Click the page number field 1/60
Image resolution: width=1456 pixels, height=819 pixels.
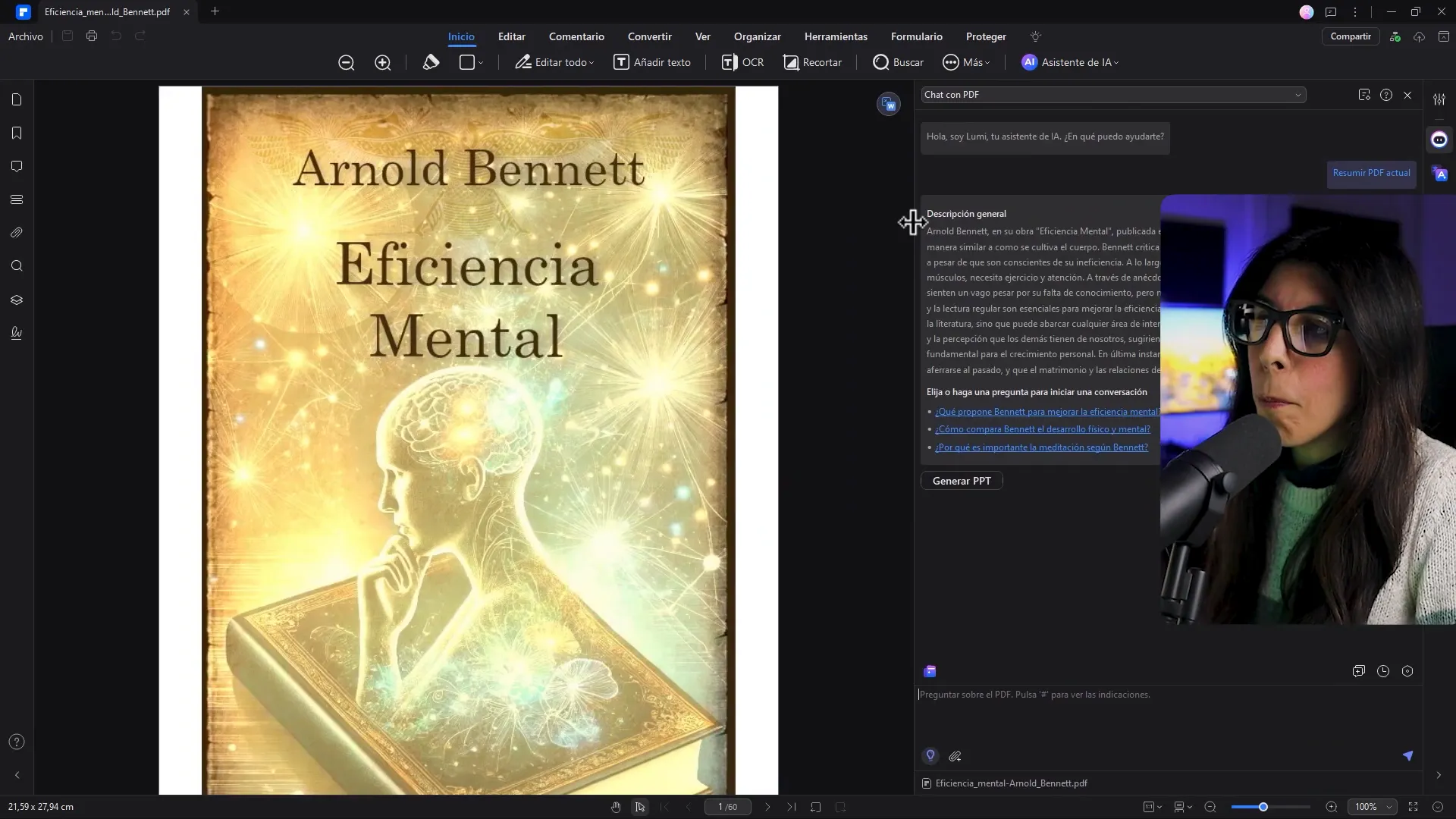(727, 807)
